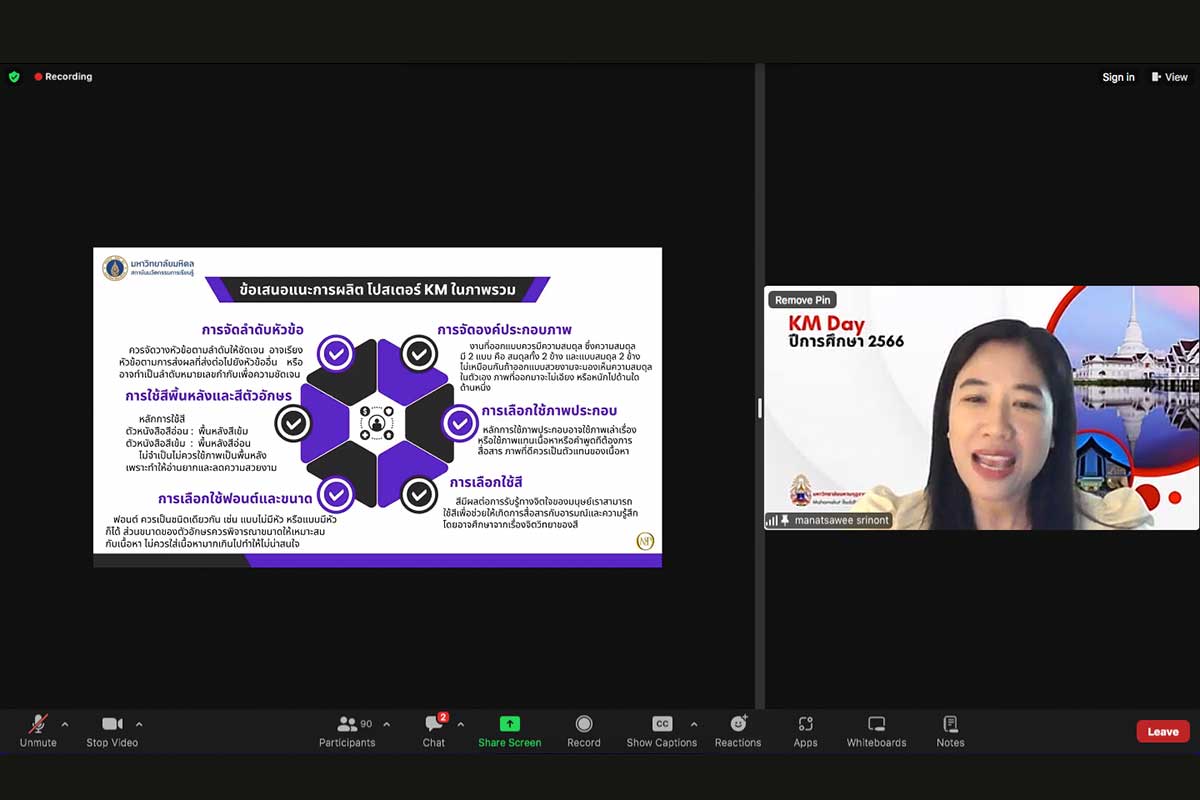Leave the meeting
This screenshot has width=1200, height=800.
(1162, 731)
